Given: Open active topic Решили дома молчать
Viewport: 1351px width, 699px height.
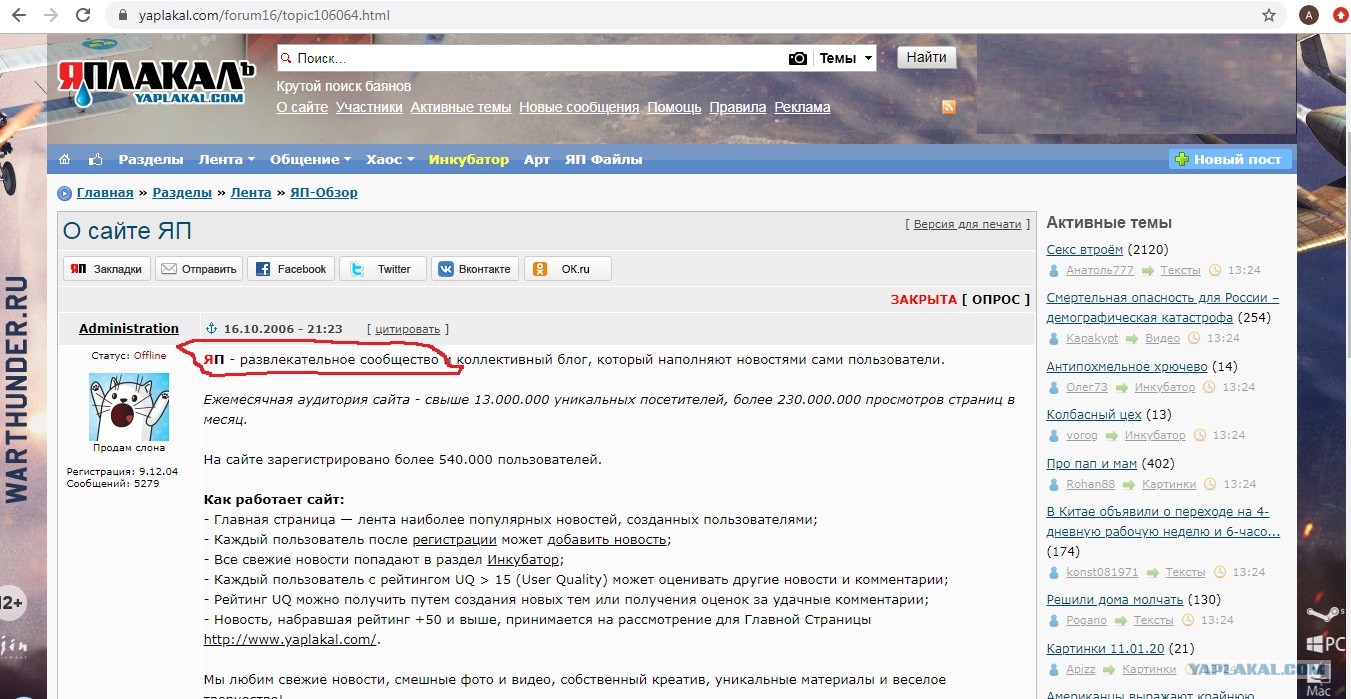Looking at the screenshot, I should (x=1115, y=600).
